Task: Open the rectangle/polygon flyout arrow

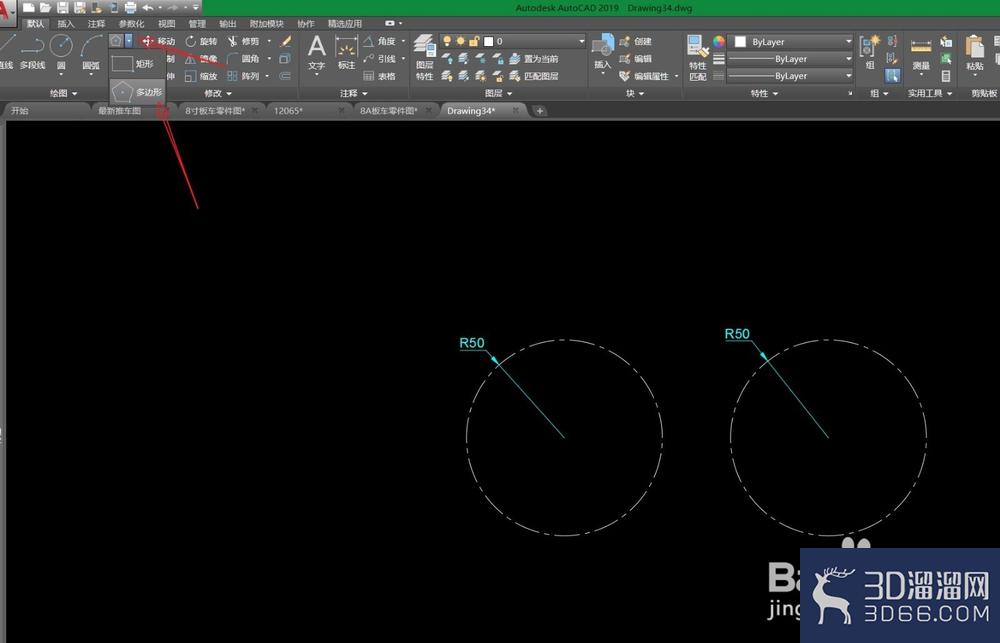Action: [129, 41]
